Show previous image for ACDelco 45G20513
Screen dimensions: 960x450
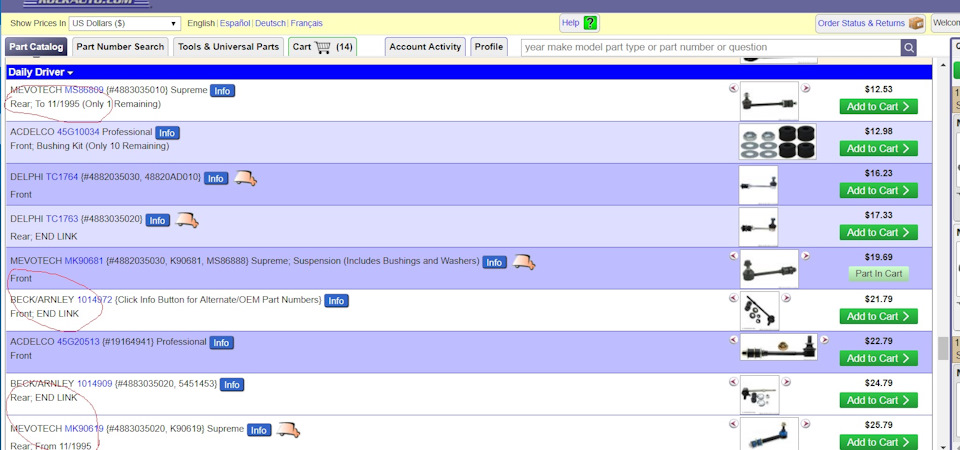[733, 340]
